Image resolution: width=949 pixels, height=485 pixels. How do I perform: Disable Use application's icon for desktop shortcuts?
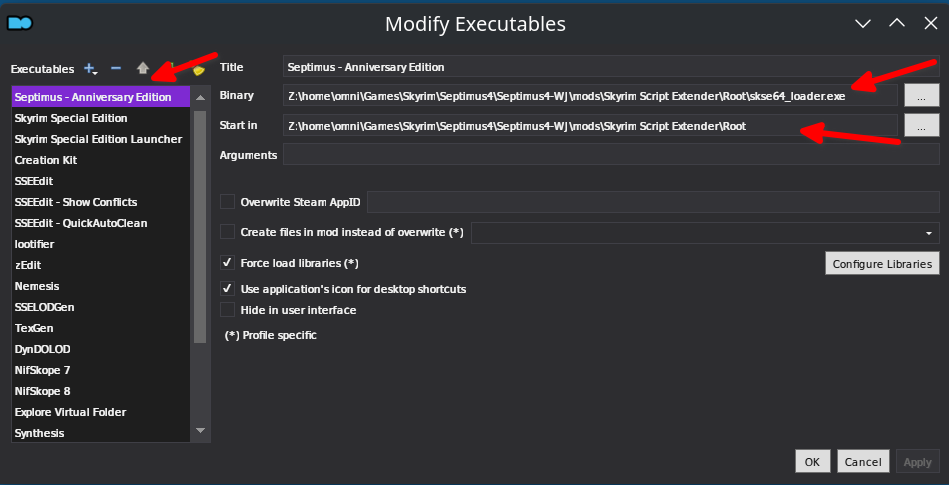[x=227, y=289]
